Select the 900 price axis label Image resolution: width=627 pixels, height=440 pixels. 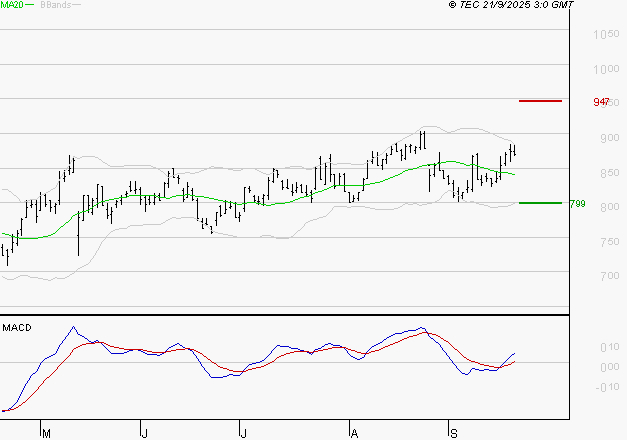tap(605, 139)
